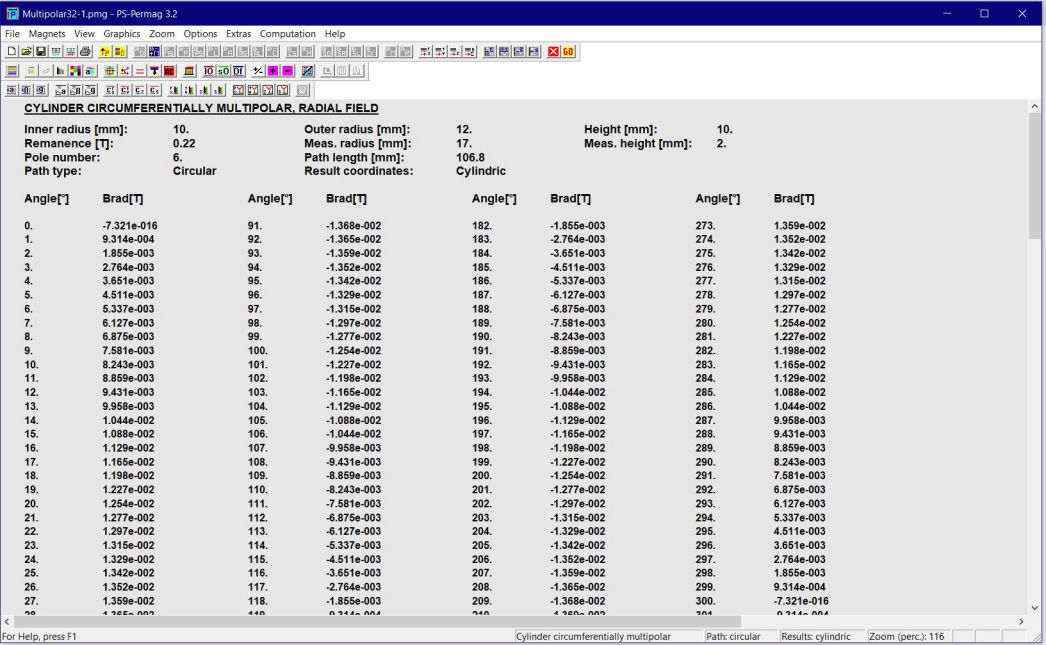This screenshot has width=1046, height=645.
Task: Click the yellow up-arrow P icon
Action: click(x=105, y=51)
